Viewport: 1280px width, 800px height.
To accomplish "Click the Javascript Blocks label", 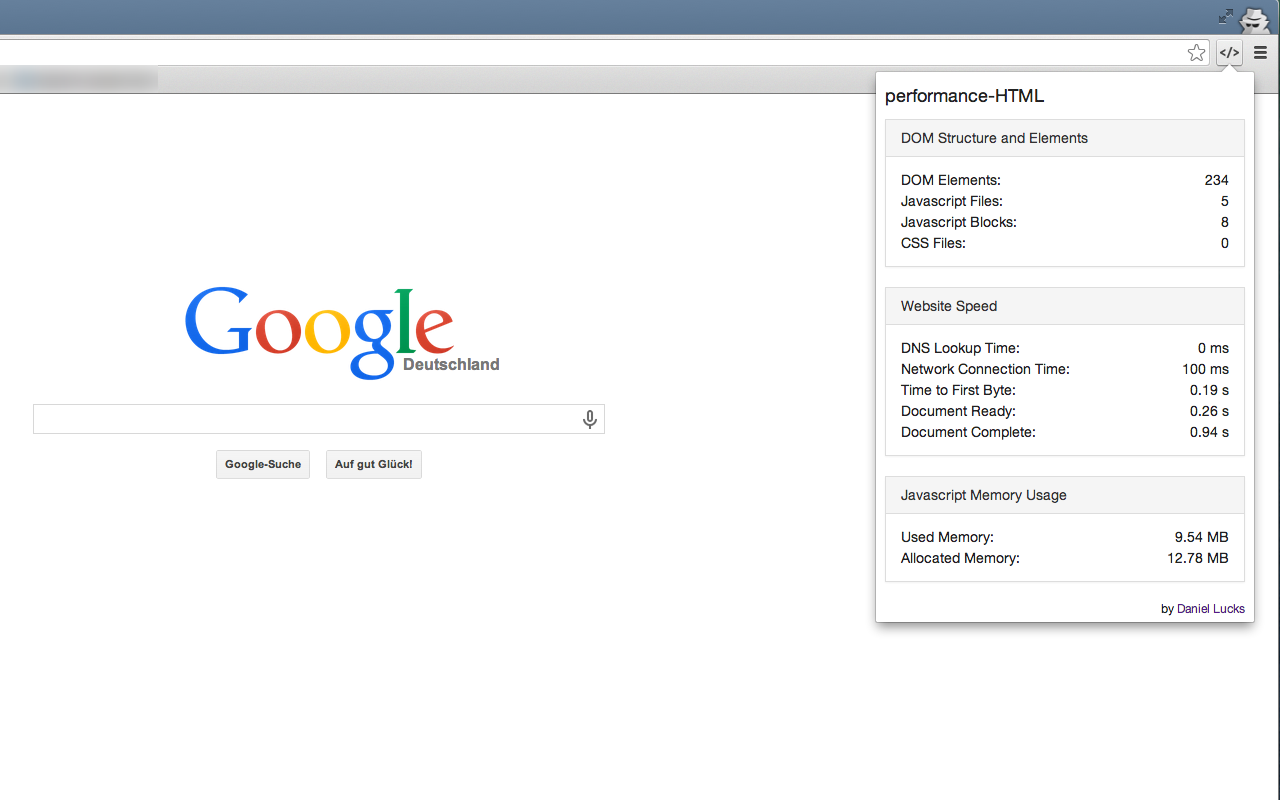I will [x=959, y=222].
